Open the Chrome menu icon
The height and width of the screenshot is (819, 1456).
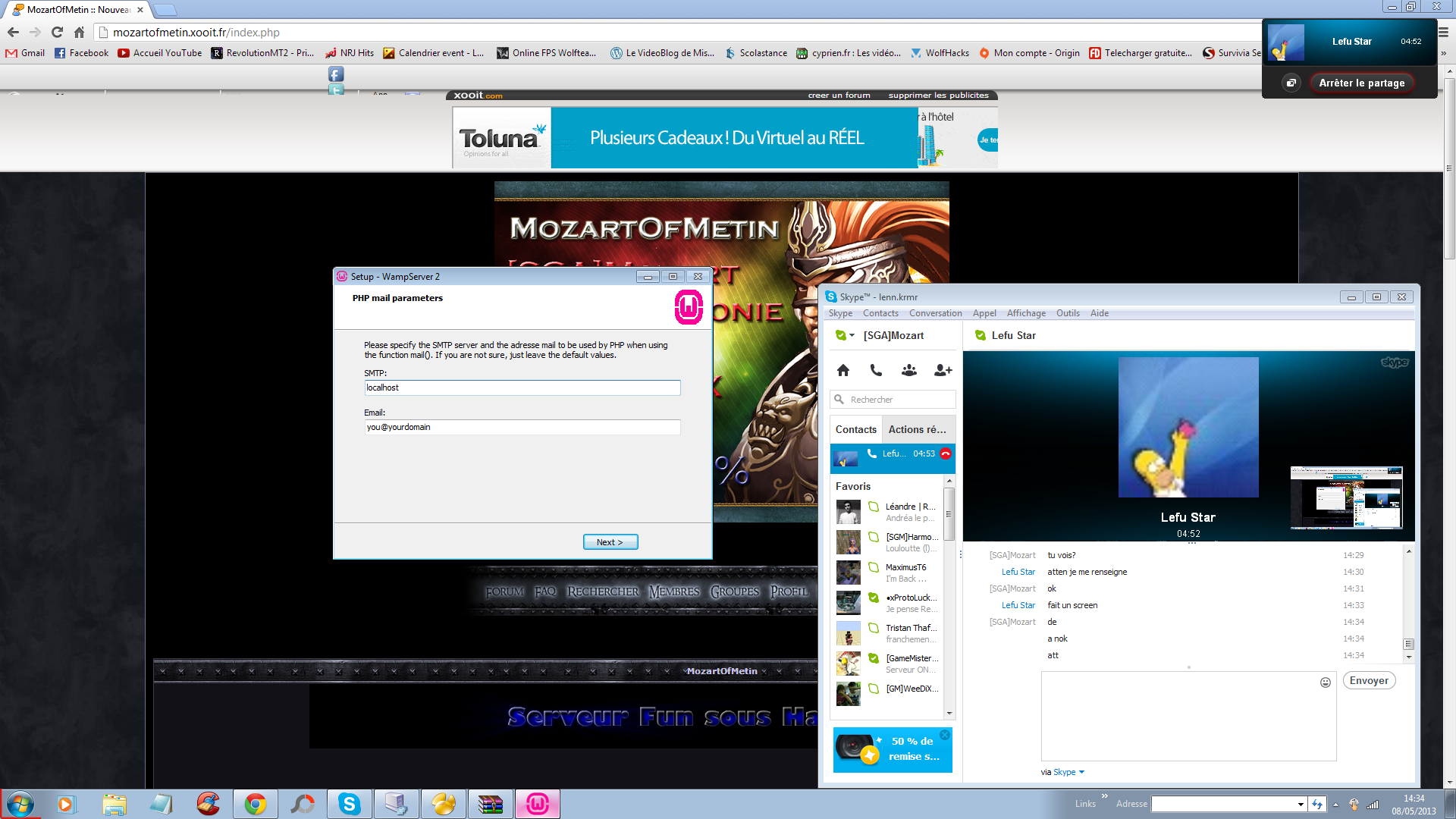coord(1444,32)
